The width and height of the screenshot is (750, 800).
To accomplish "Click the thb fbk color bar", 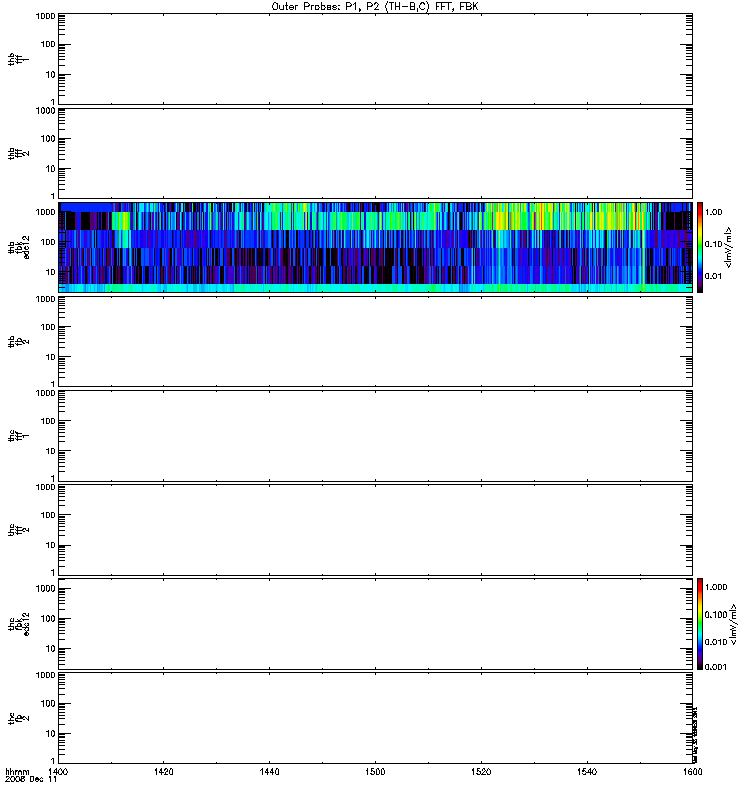I will pyautogui.click(x=700, y=247).
